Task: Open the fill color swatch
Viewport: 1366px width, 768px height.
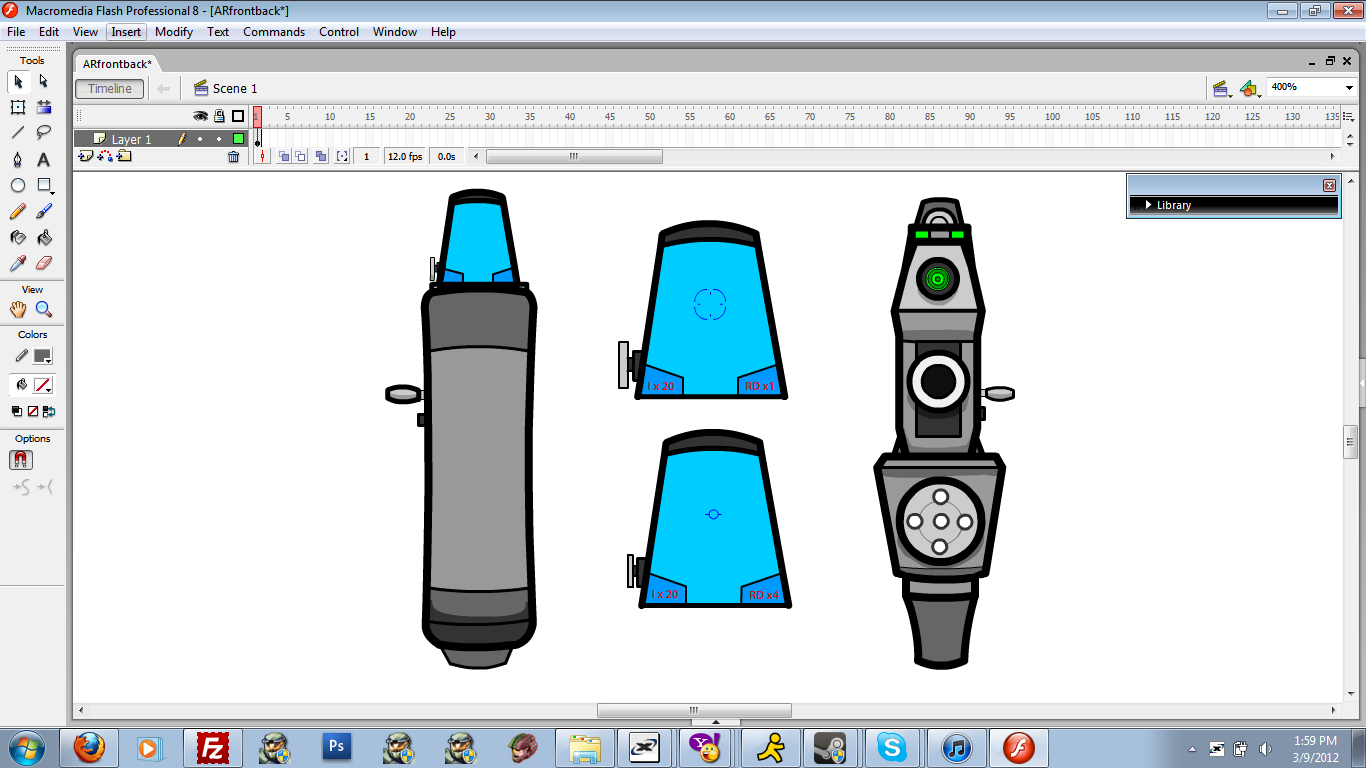Action: click(43, 385)
